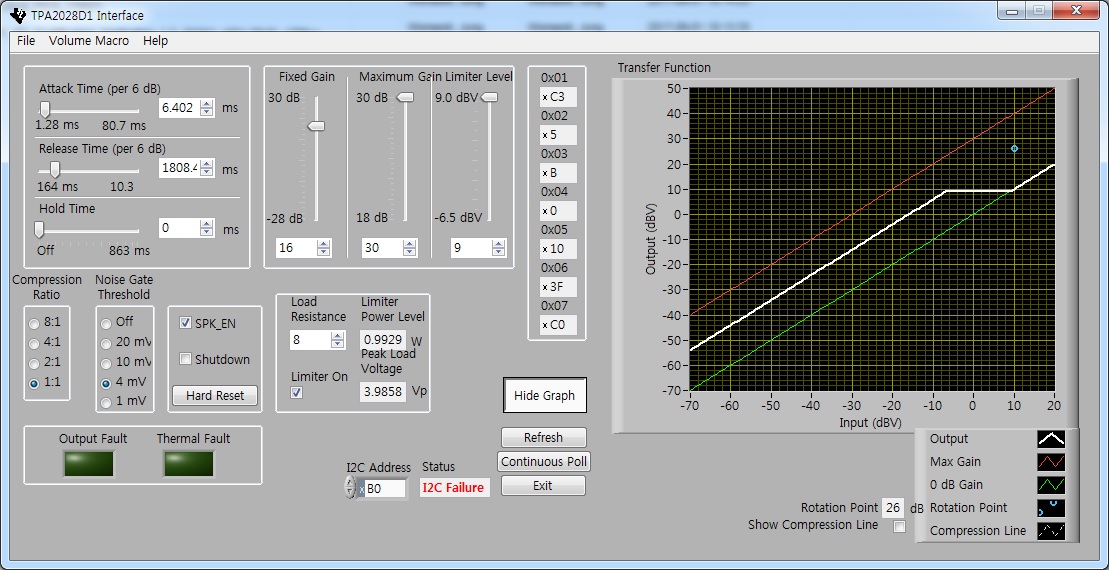The height and width of the screenshot is (570, 1109).
Task: Click the Limiter Level value stepper arrows
Action: pos(499,248)
